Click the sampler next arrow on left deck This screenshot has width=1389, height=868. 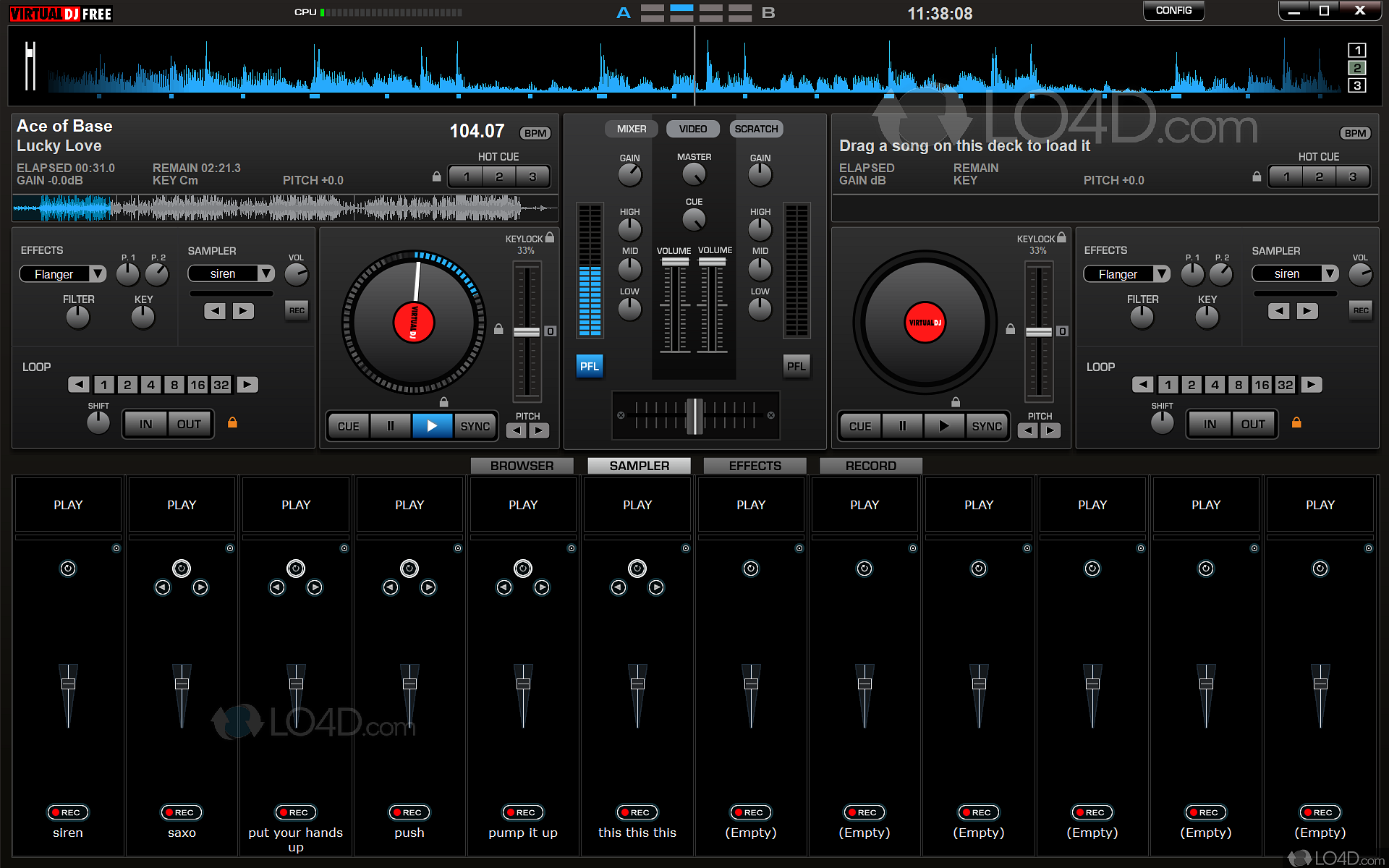(x=243, y=311)
